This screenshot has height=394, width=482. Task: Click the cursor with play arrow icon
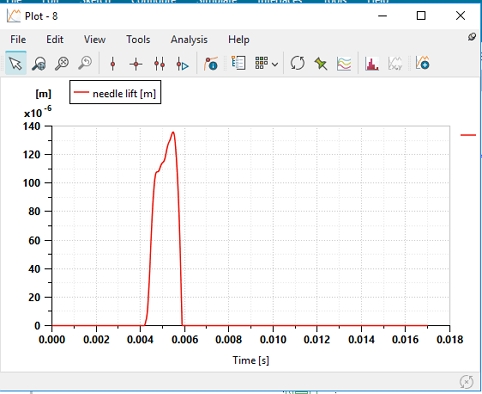182,63
